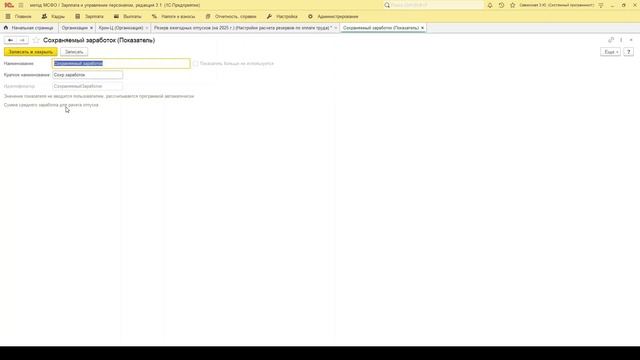This screenshot has width=640, height=360.
Task: Open Выплаты section
Action: (x=127, y=16)
